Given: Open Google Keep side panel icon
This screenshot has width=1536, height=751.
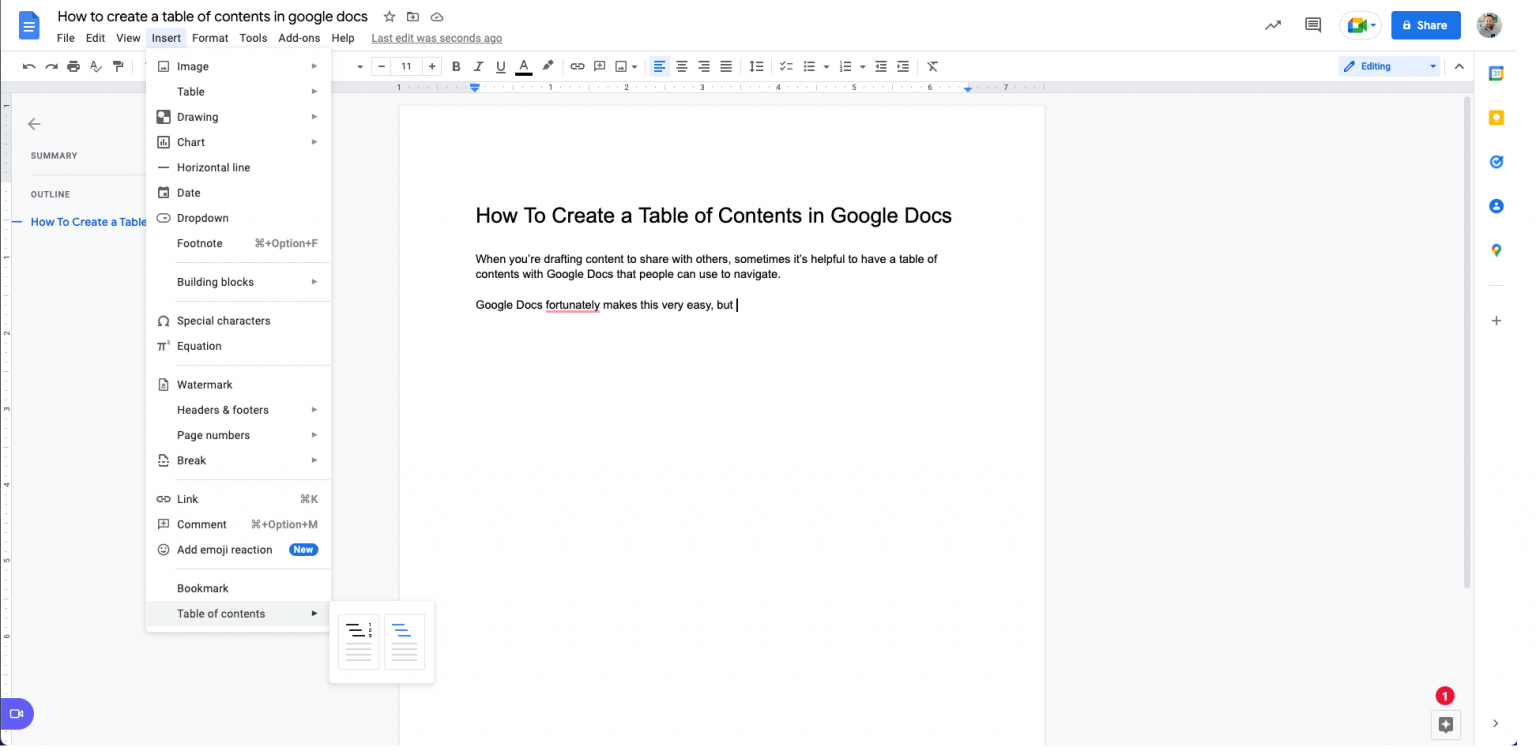Looking at the screenshot, I should [1496, 118].
